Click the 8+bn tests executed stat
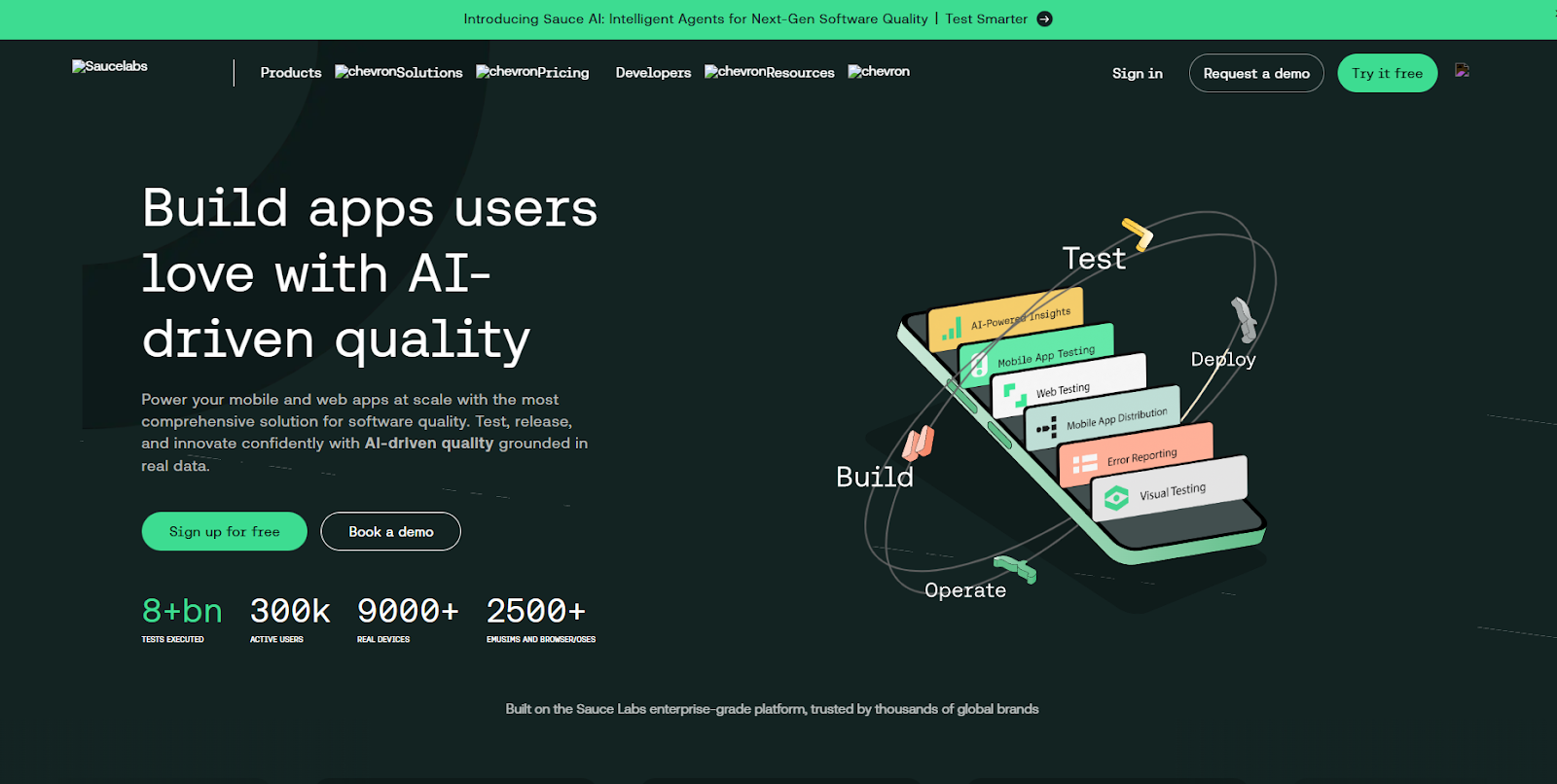Screen dimensions: 1557x784 pos(182,619)
